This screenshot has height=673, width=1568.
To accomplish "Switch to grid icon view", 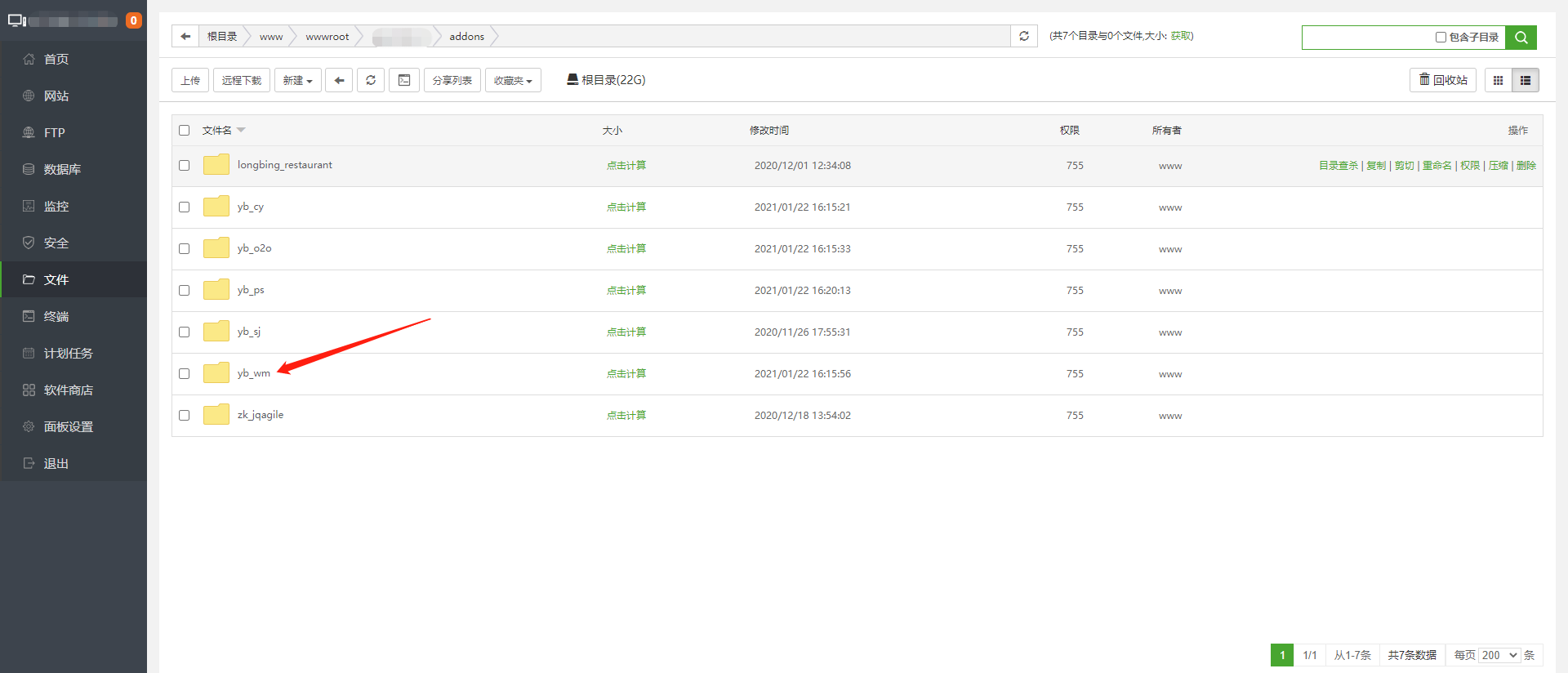I will point(1498,80).
